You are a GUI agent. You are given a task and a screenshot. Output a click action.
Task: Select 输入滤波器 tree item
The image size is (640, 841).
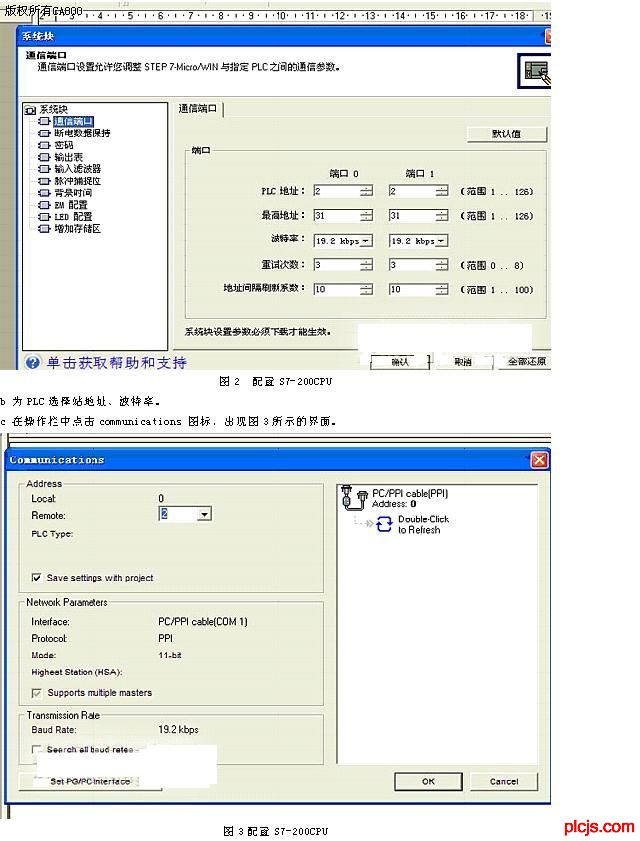tap(77, 169)
